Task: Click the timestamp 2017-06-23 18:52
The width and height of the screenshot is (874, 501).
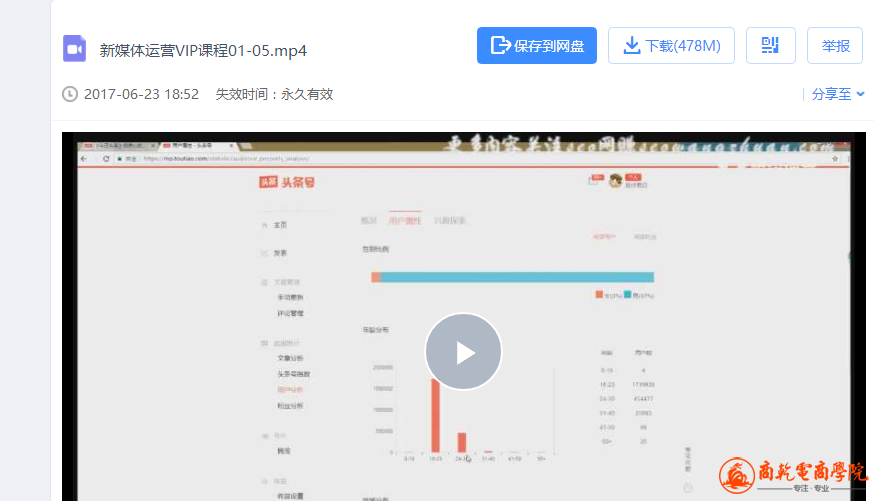Action: point(141,94)
